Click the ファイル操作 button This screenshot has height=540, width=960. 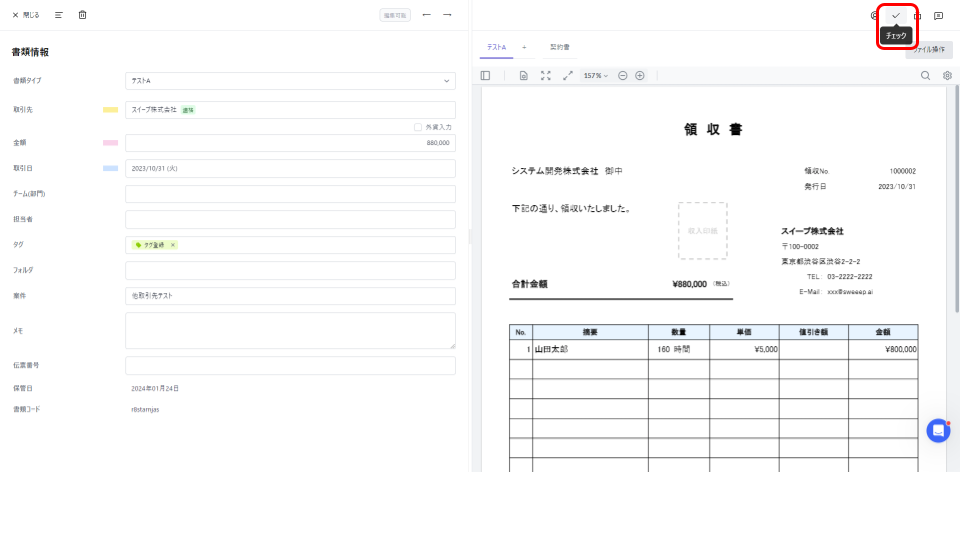929,50
